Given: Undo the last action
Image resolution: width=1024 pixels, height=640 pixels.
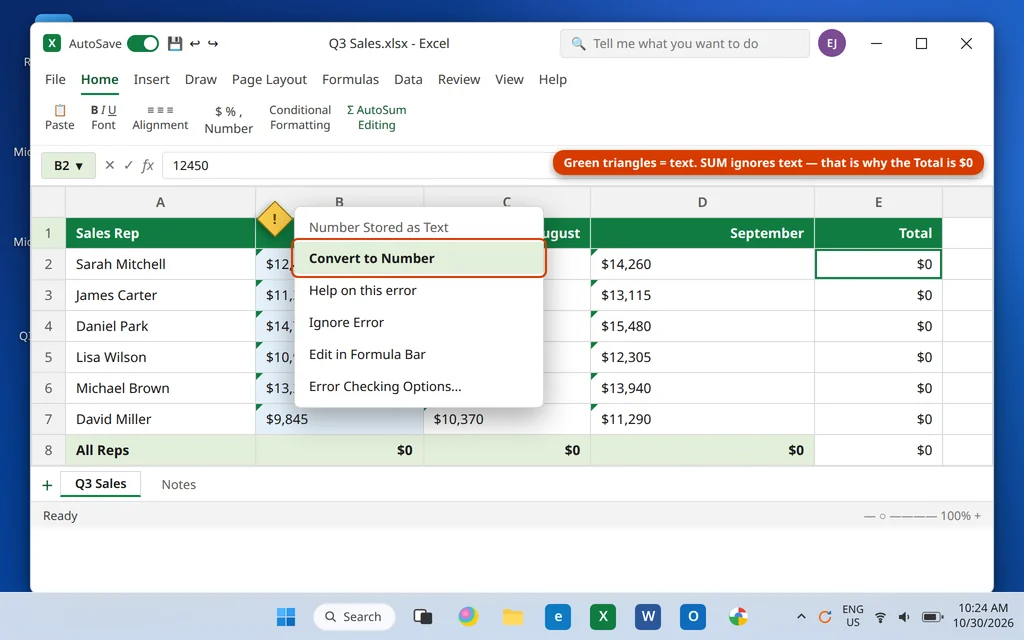Looking at the screenshot, I should coord(195,43).
